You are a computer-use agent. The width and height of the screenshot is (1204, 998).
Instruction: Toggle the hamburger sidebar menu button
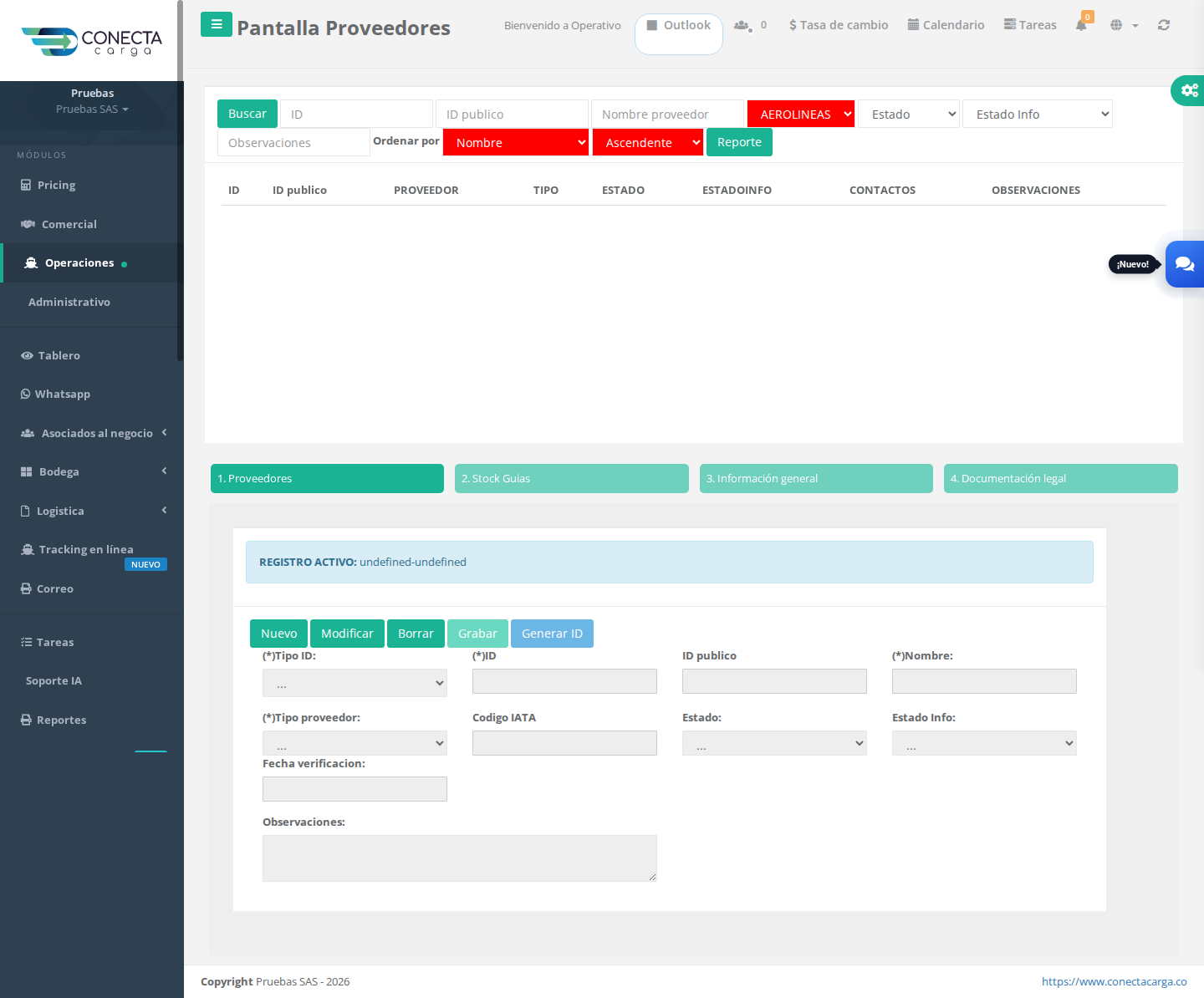click(x=217, y=24)
